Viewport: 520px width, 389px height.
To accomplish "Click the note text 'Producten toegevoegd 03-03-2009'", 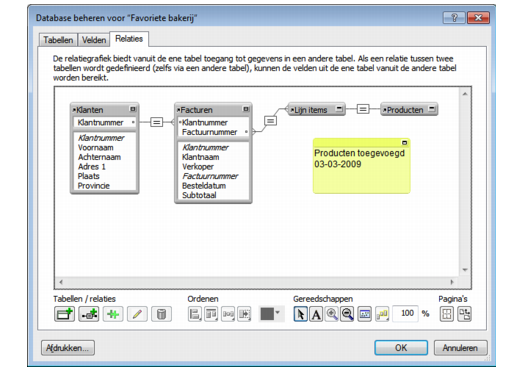I will (x=359, y=158).
